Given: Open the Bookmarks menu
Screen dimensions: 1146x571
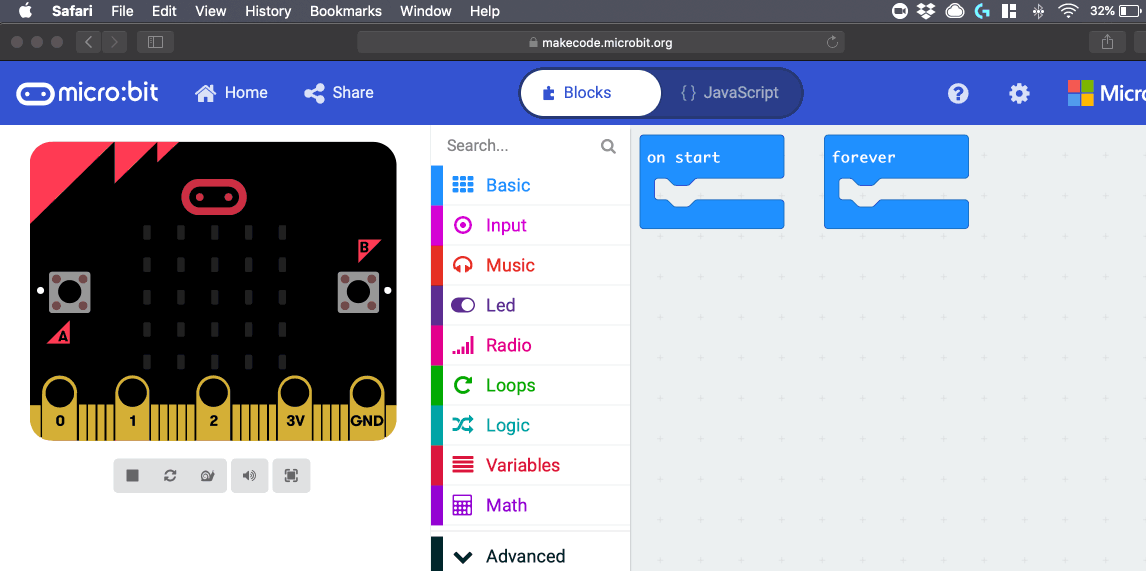Looking at the screenshot, I should pyautogui.click(x=346, y=11).
